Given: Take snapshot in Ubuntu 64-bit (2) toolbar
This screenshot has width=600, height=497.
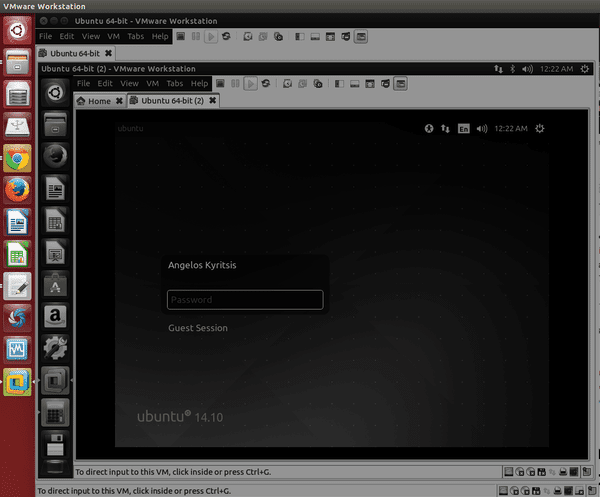Looking at the screenshot, I should [287, 83].
